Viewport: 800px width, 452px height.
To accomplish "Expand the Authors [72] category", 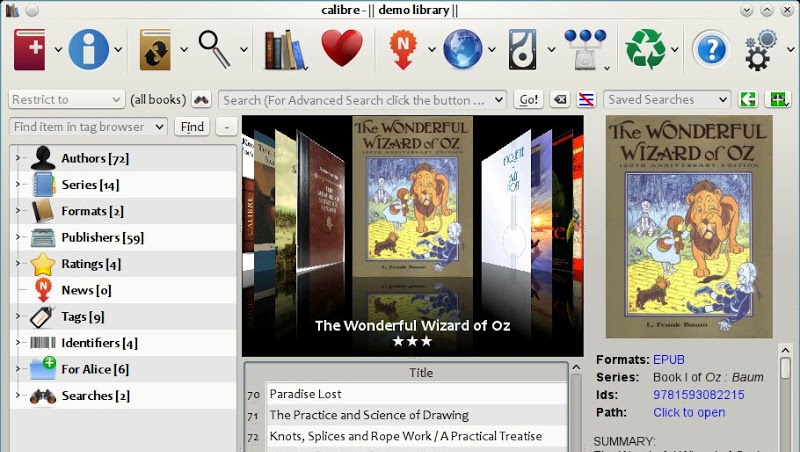I will tap(17, 158).
